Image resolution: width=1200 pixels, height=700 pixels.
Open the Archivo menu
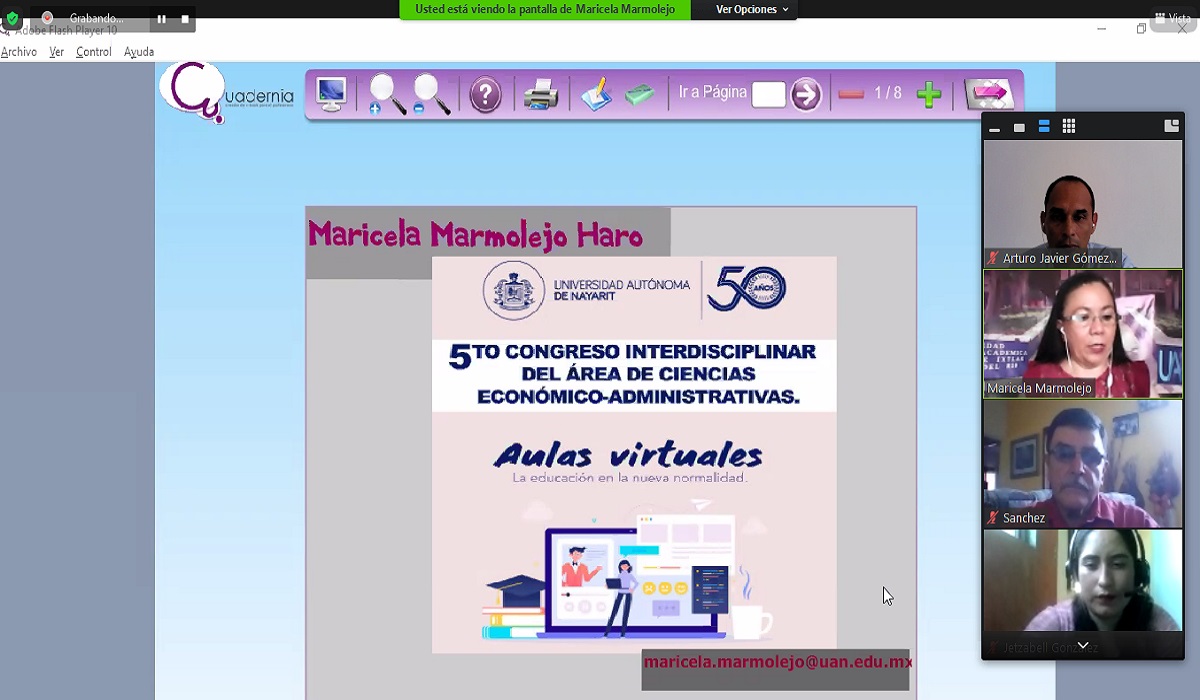[x=19, y=52]
